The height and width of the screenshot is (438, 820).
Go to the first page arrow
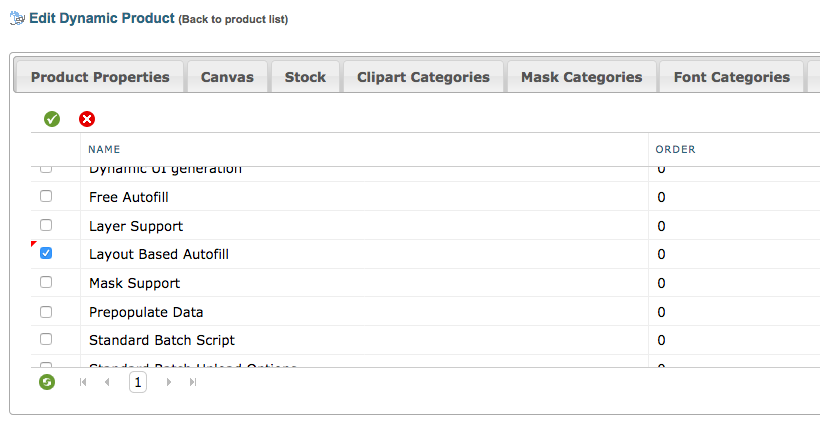click(x=83, y=382)
